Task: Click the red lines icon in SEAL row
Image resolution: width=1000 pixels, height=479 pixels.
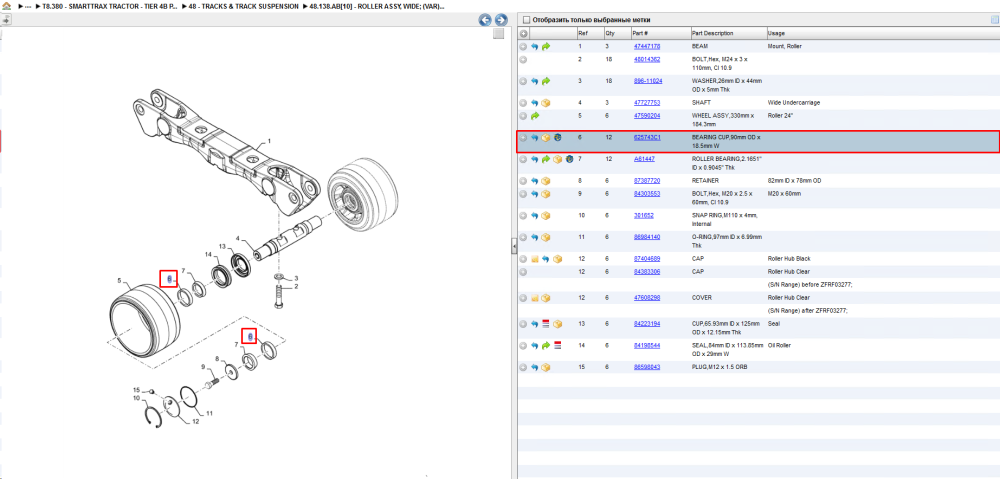Action: 557,346
